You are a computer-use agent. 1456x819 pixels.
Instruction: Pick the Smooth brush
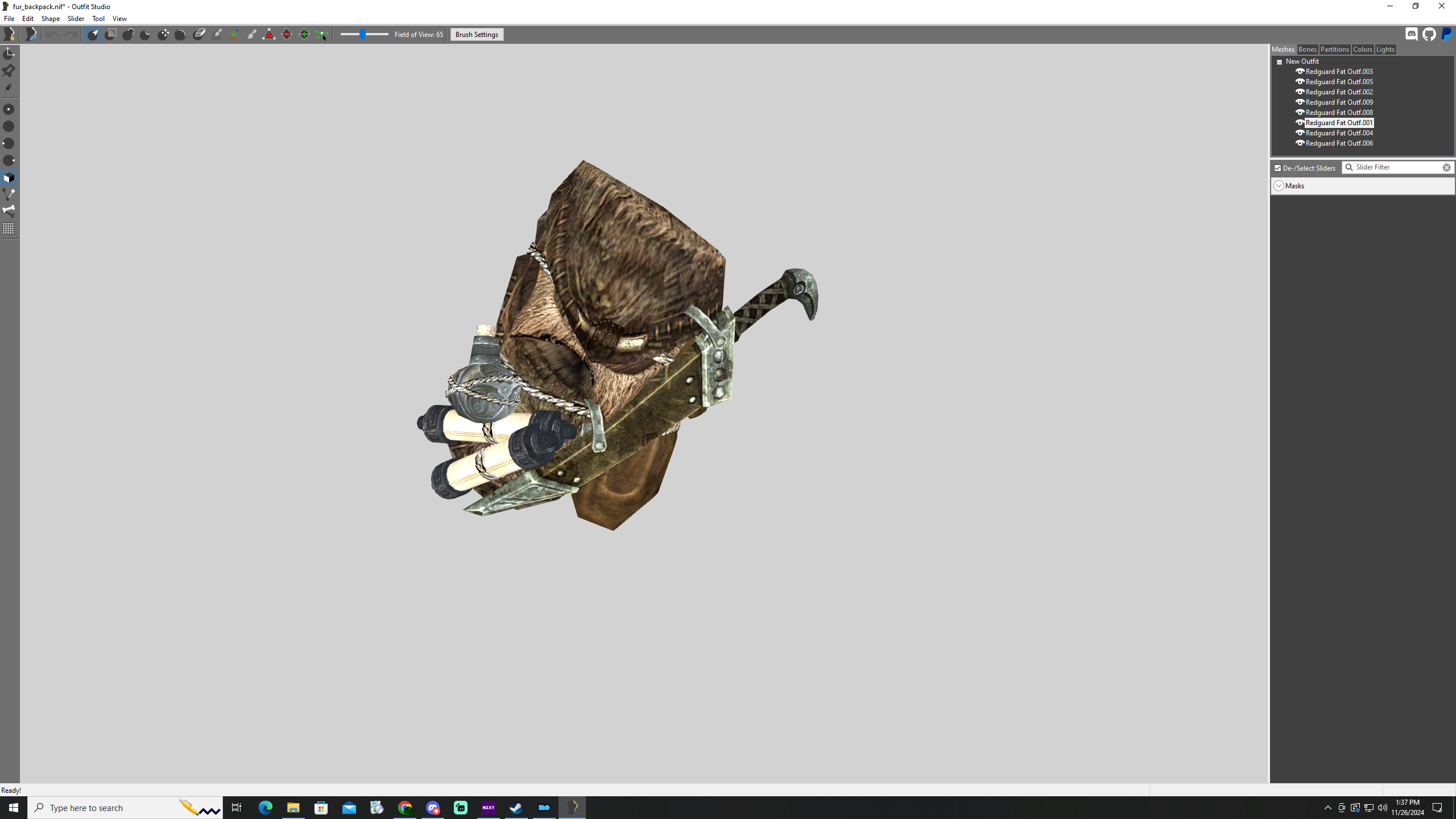tap(180, 34)
